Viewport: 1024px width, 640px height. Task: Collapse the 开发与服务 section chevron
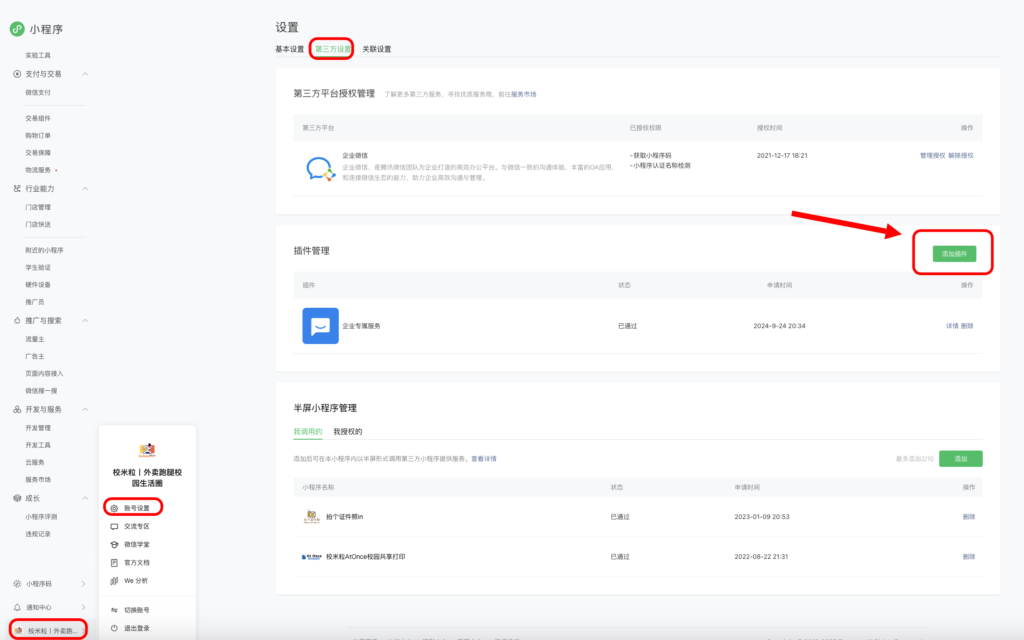(x=85, y=409)
